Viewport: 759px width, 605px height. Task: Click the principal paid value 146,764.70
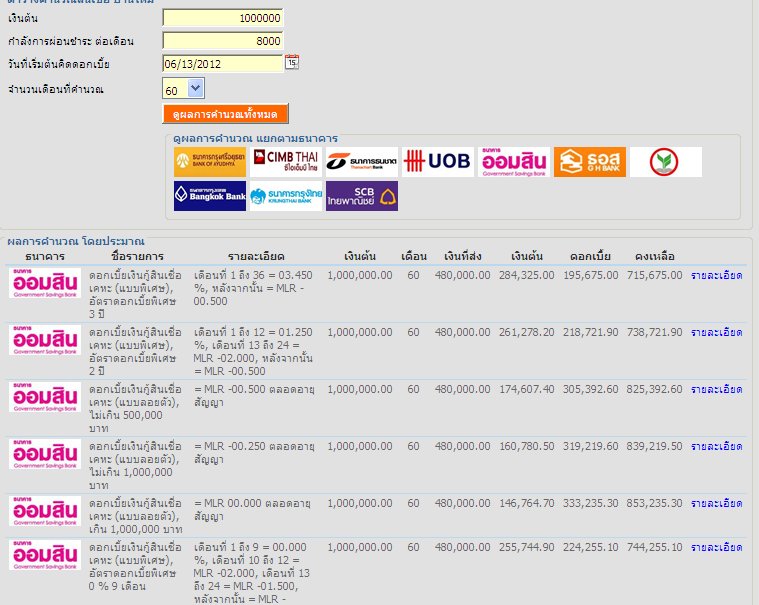tap(527, 503)
